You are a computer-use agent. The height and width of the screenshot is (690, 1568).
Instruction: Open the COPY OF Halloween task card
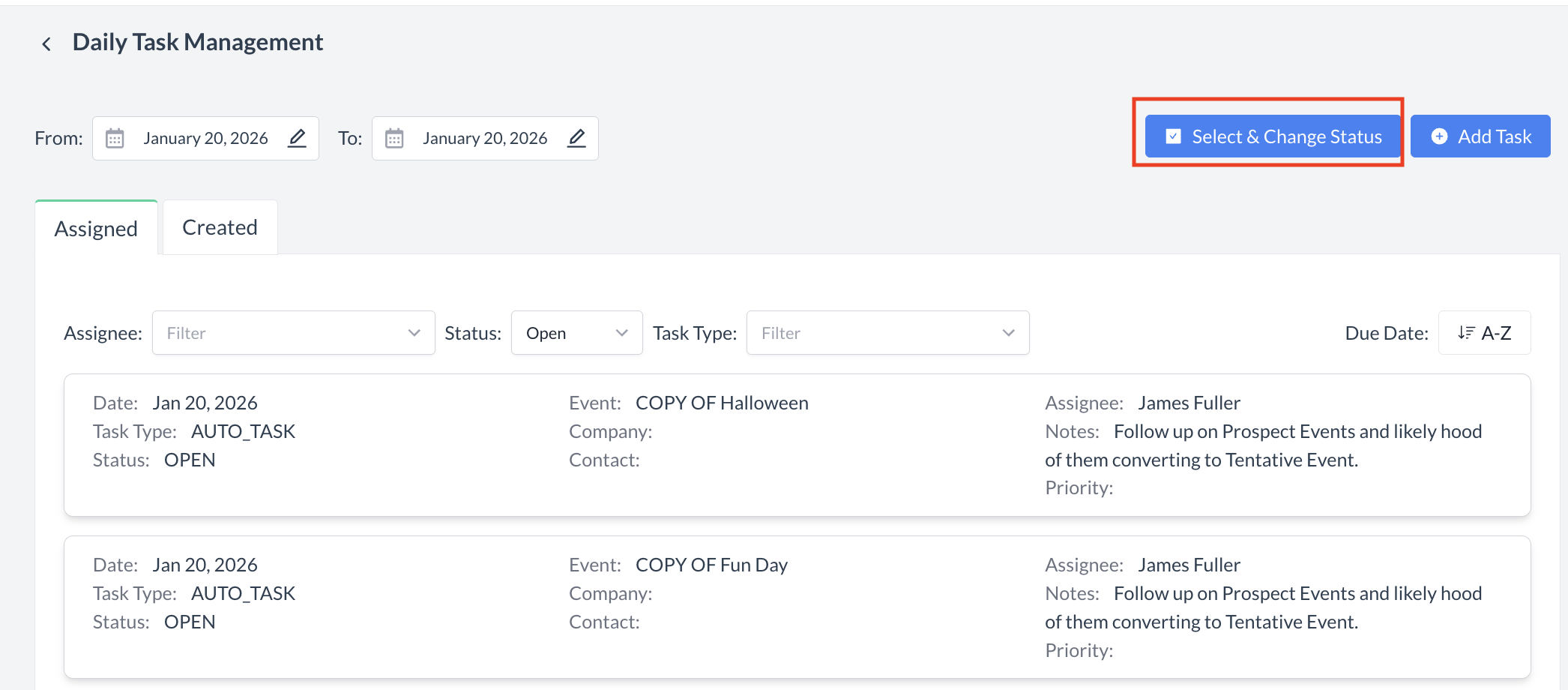coord(797,445)
